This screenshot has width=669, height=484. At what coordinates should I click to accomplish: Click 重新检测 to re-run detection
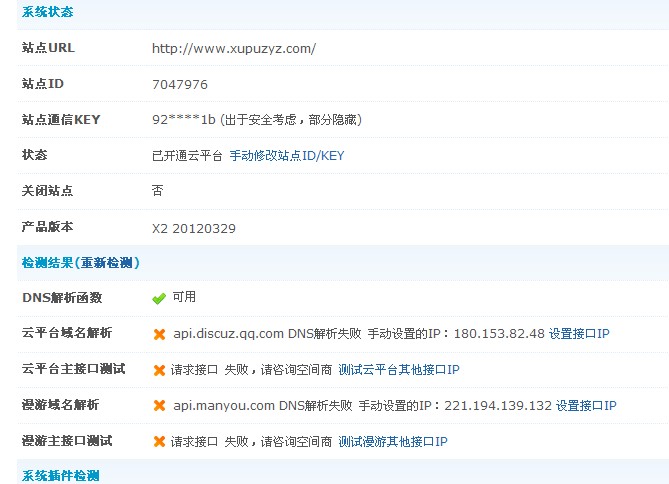(x=107, y=262)
